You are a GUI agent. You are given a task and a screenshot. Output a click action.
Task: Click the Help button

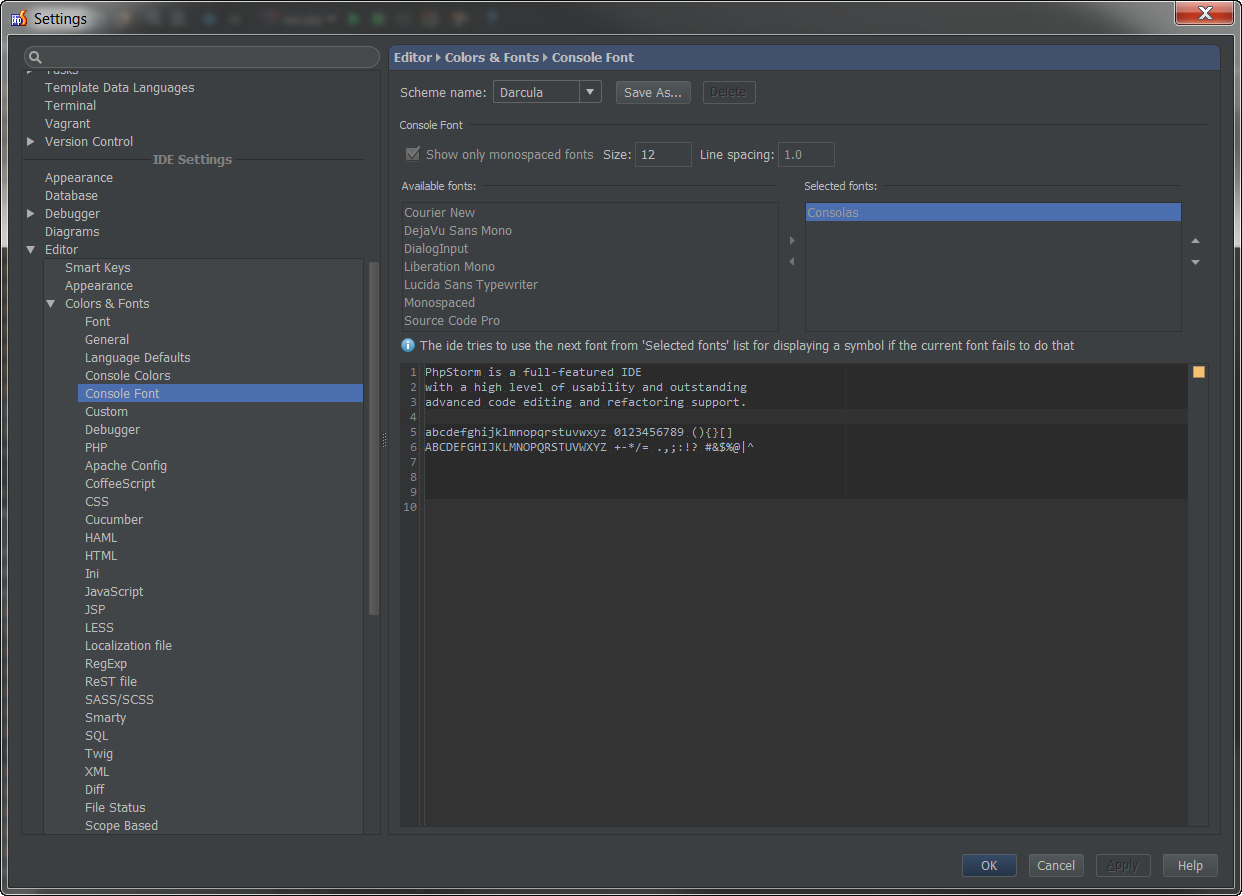[x=1190, y=866]
